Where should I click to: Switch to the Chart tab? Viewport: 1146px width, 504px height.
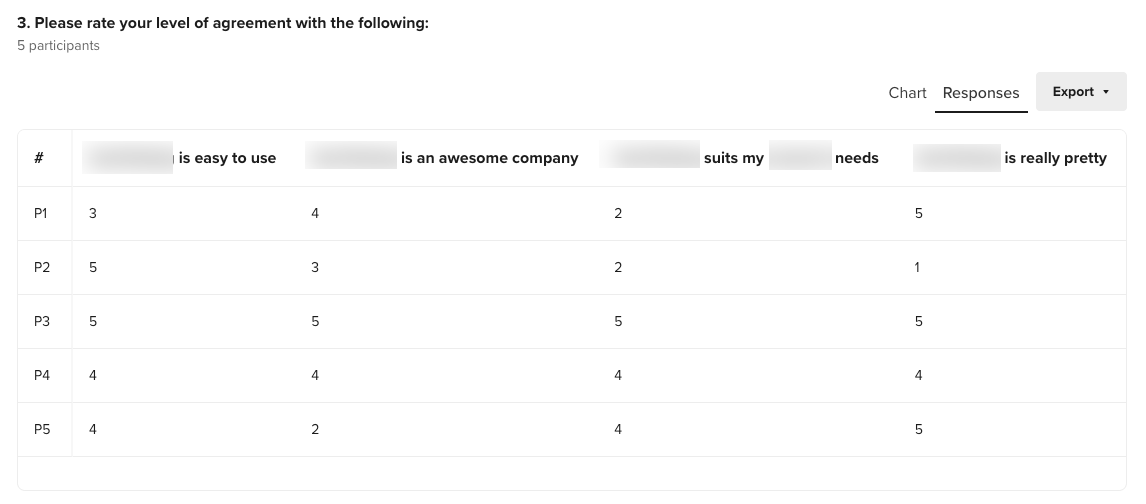click(x=907, y=93)
